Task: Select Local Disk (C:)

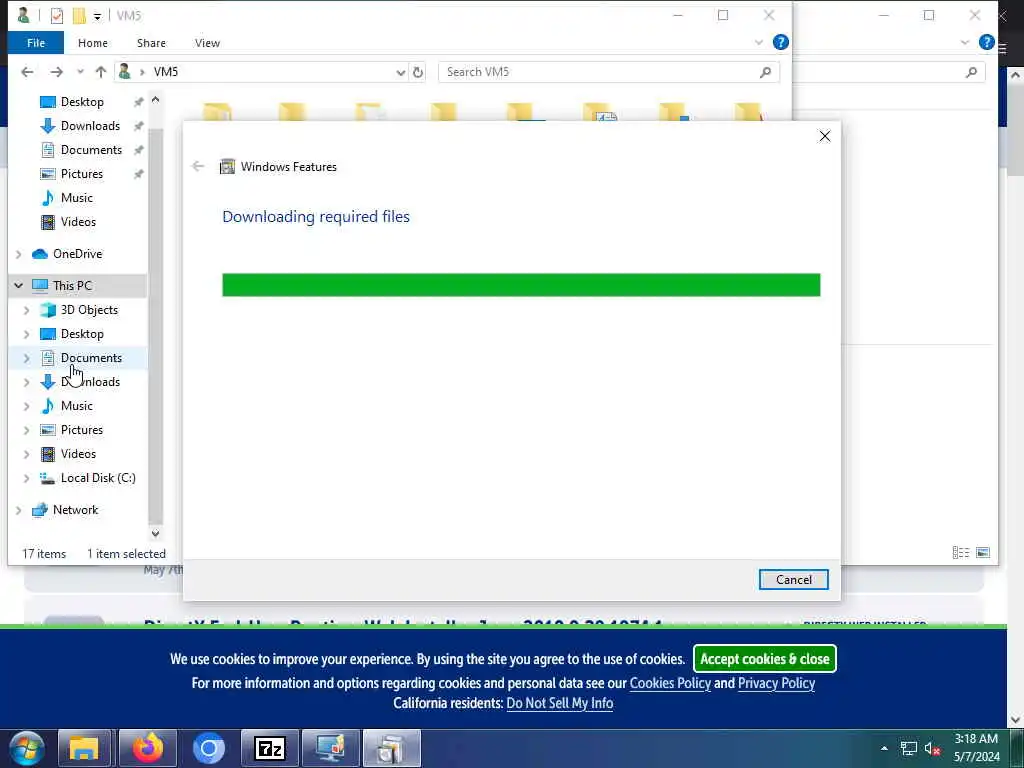Action: coord(98,478)
